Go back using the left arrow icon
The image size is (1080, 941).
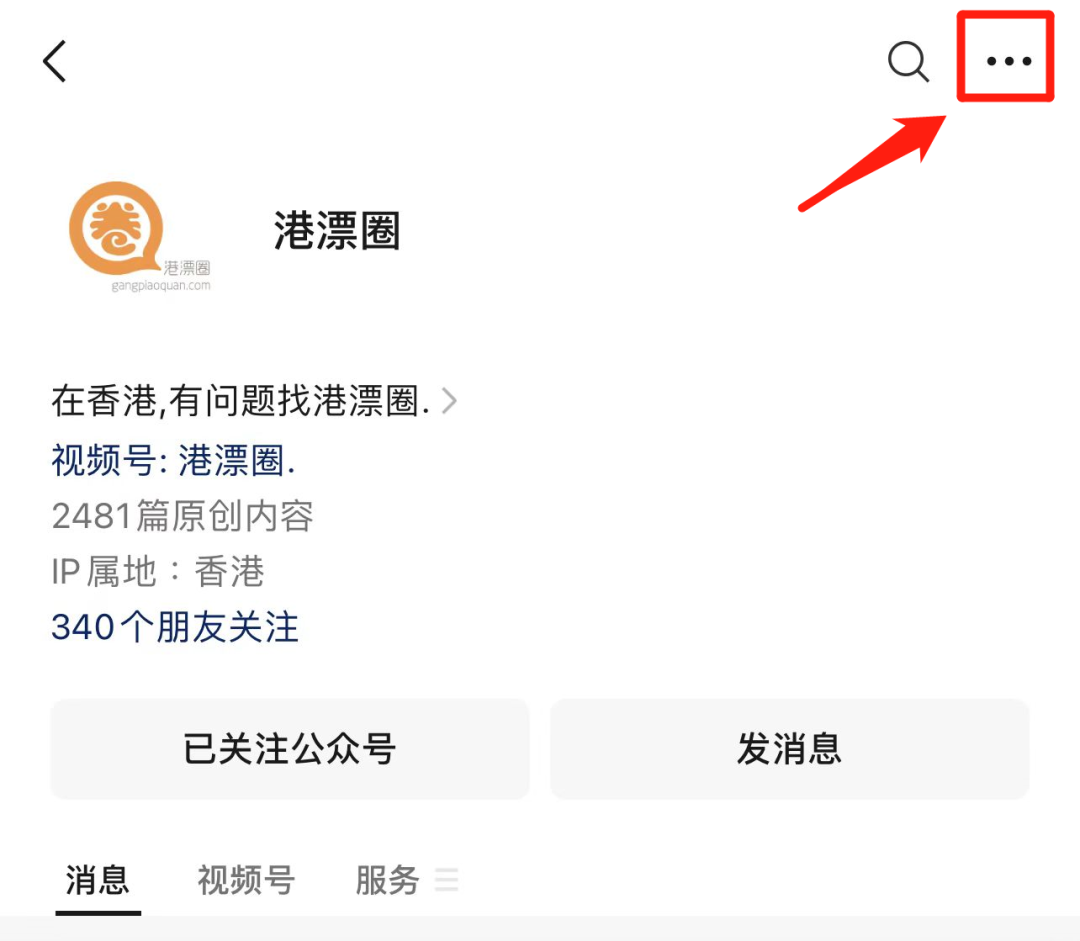click(x=54, y=61)
